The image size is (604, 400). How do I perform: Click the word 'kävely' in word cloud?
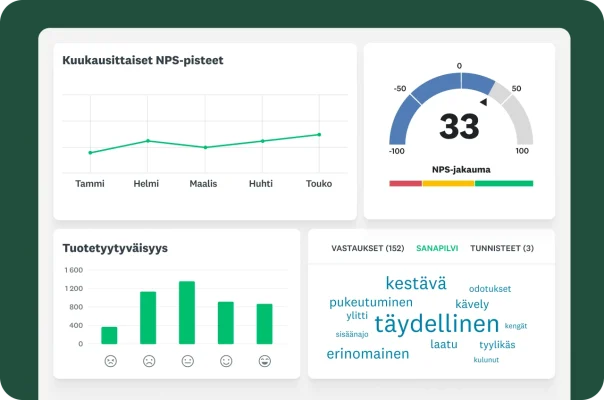pos(472,304)
